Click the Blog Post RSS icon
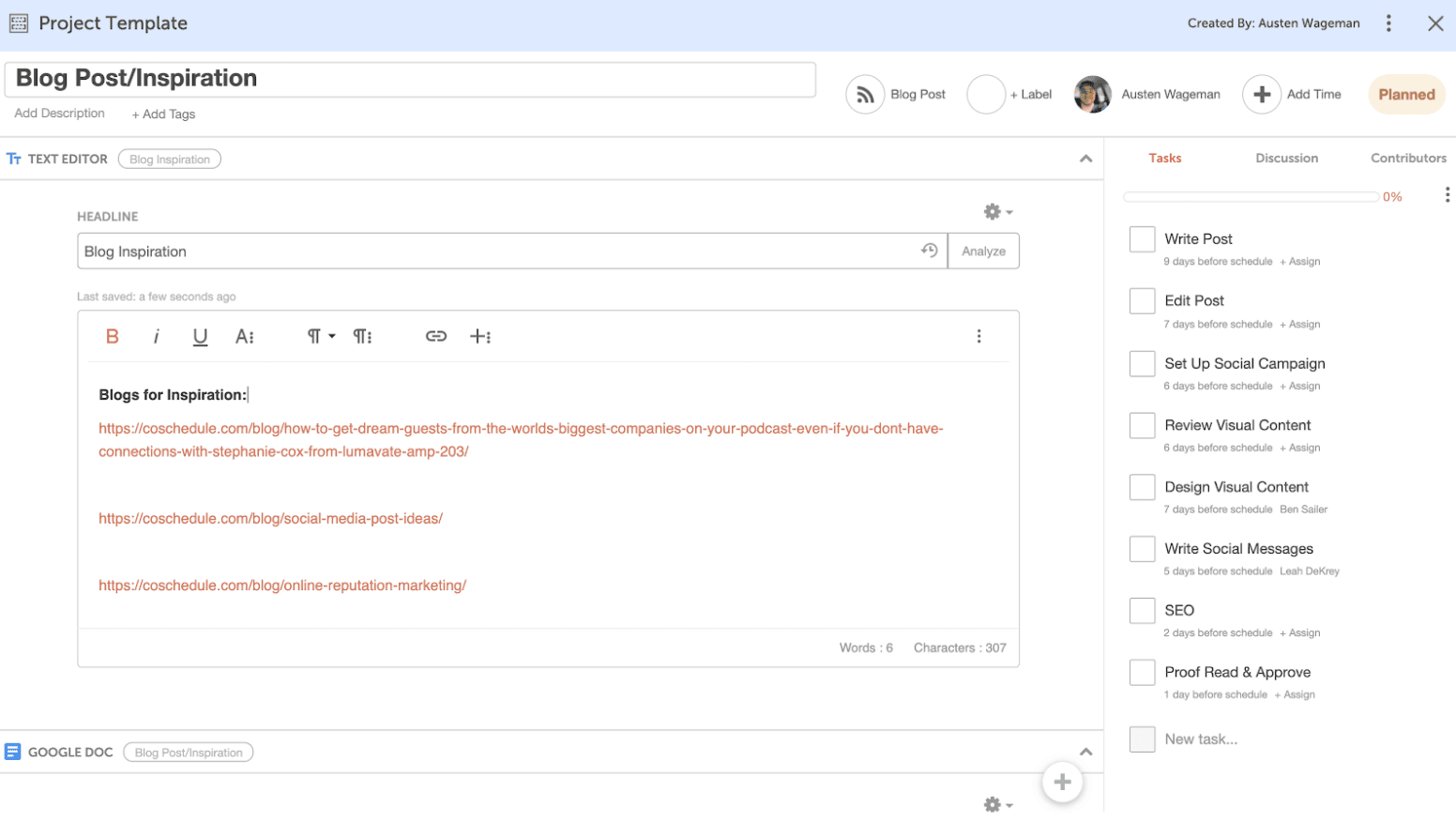The width and height of the screenshot is (1456, 822). pyautogui.click(x=865, y=95)
